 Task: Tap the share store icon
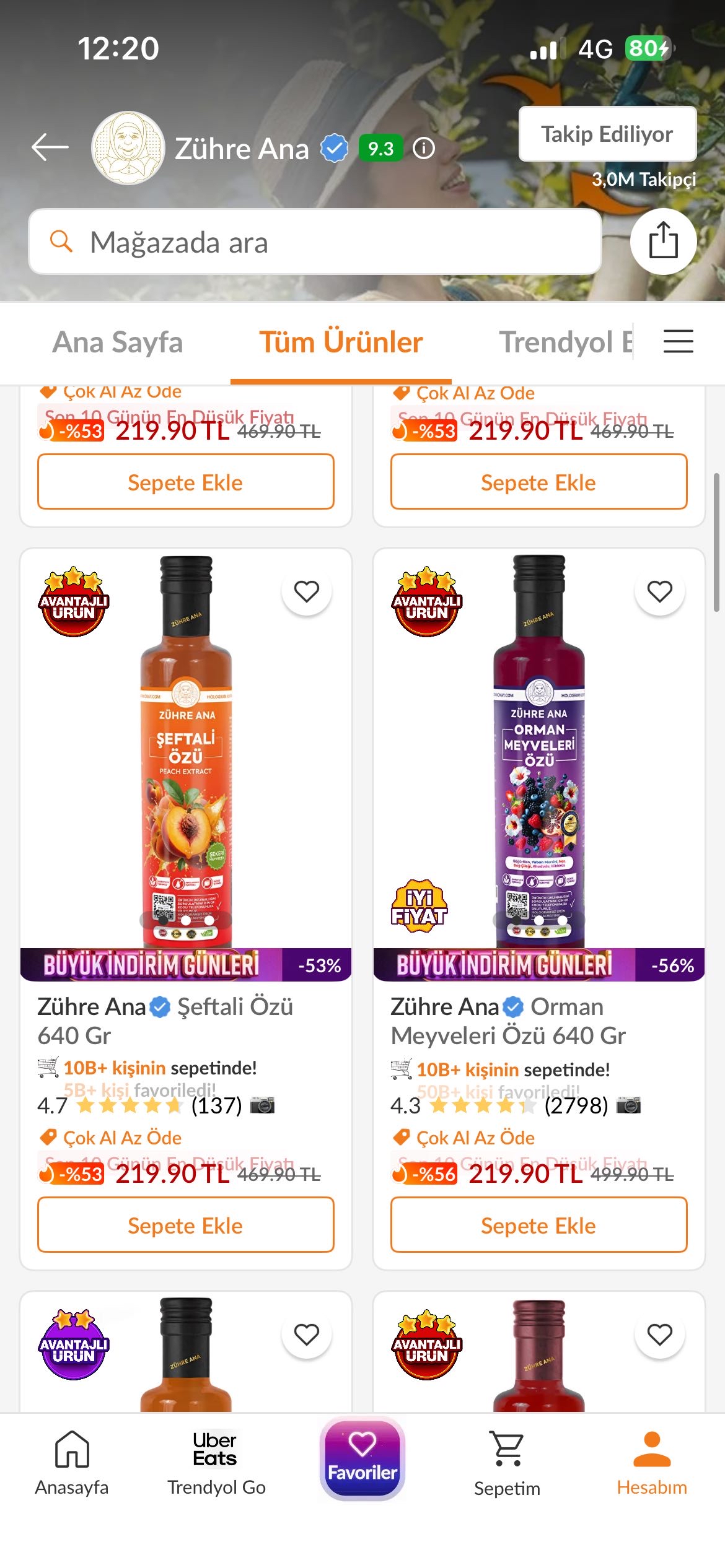point(663,241)
